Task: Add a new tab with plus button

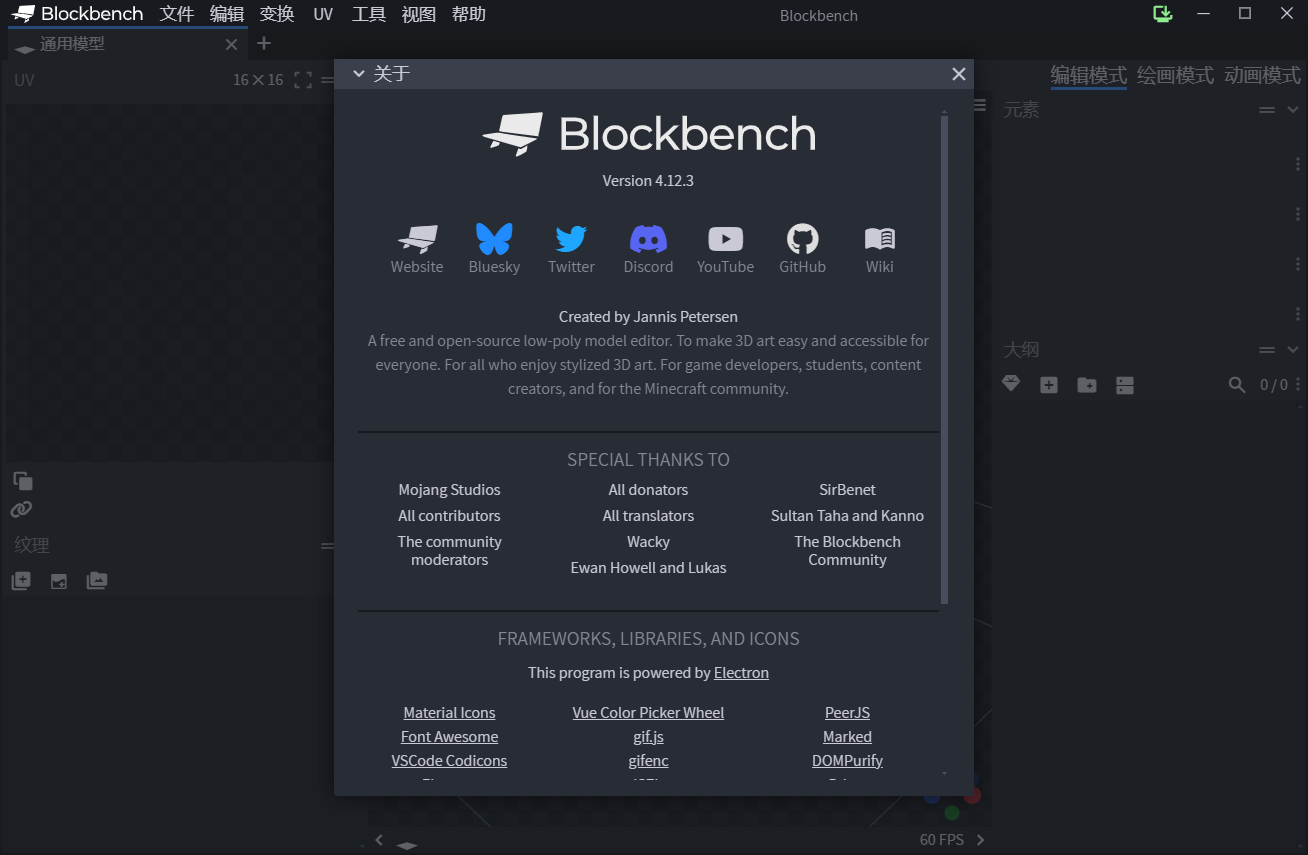Action: (264, 43)
